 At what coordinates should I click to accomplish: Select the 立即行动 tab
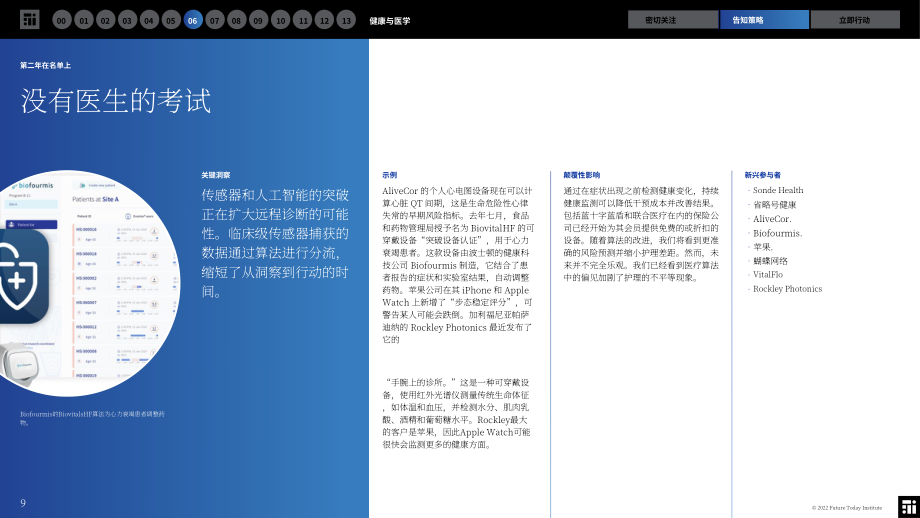[x=855, y=19]
